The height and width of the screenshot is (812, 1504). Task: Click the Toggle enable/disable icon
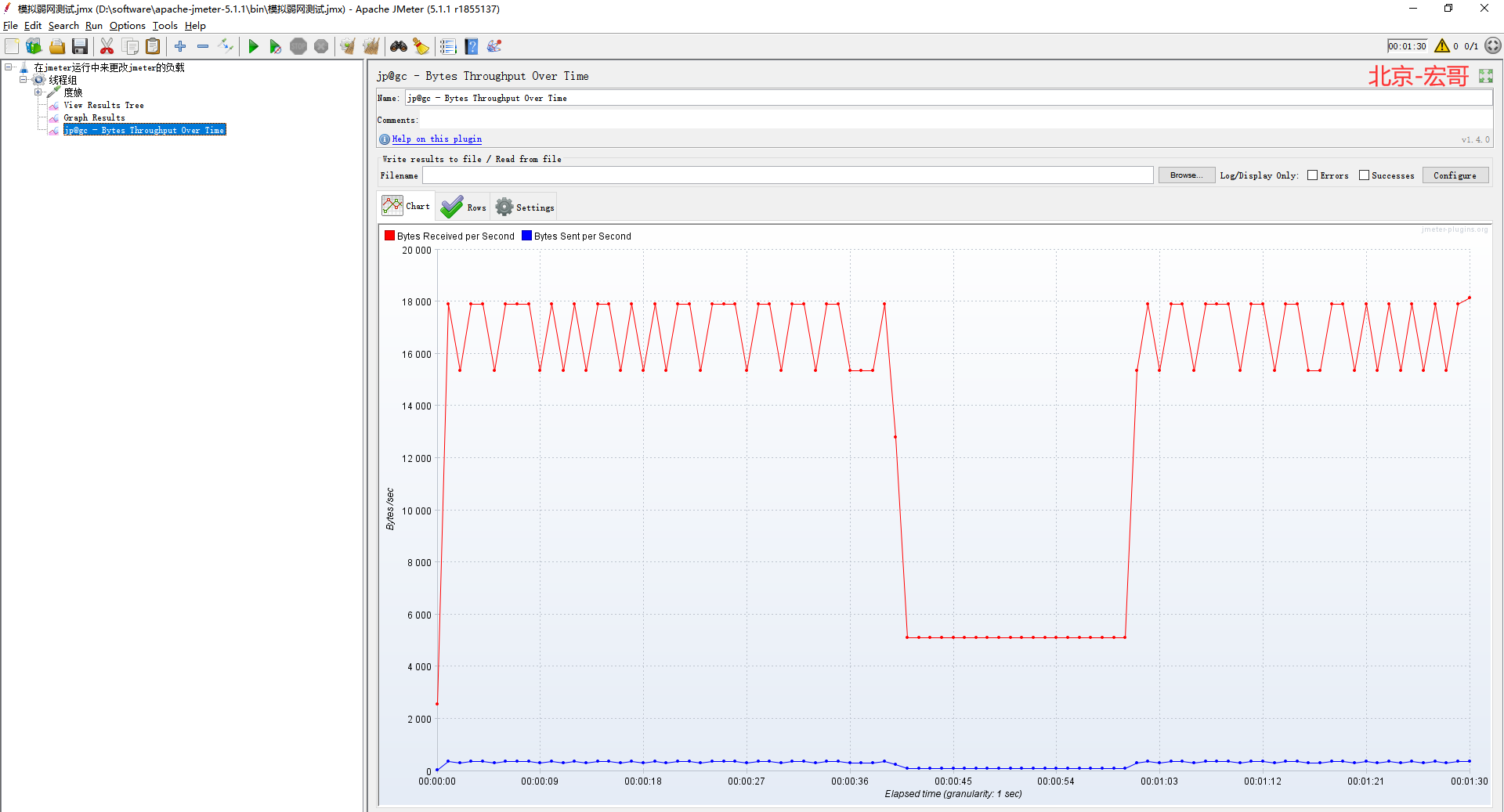[x=226, y=46]
